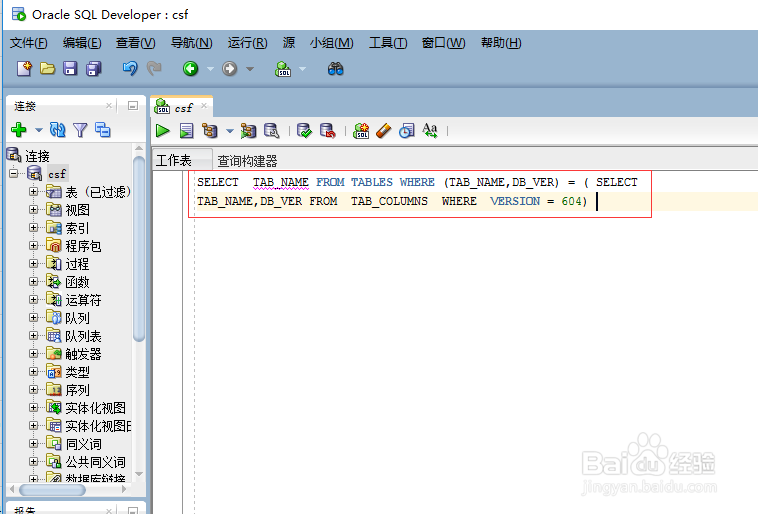
Task: Open the 编辑(E) menu
Action: tap(82, 43)
